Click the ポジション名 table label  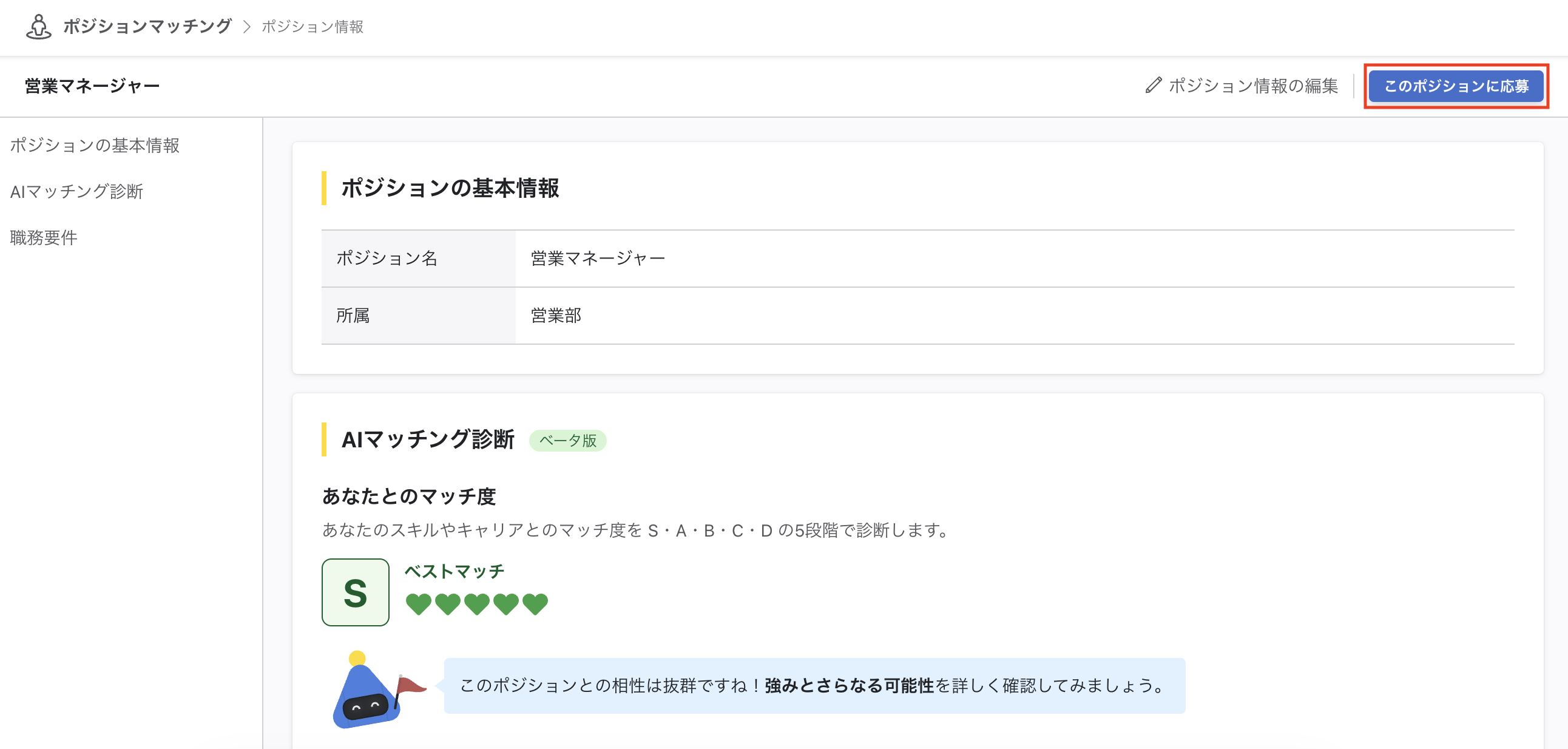click(387, 258)
